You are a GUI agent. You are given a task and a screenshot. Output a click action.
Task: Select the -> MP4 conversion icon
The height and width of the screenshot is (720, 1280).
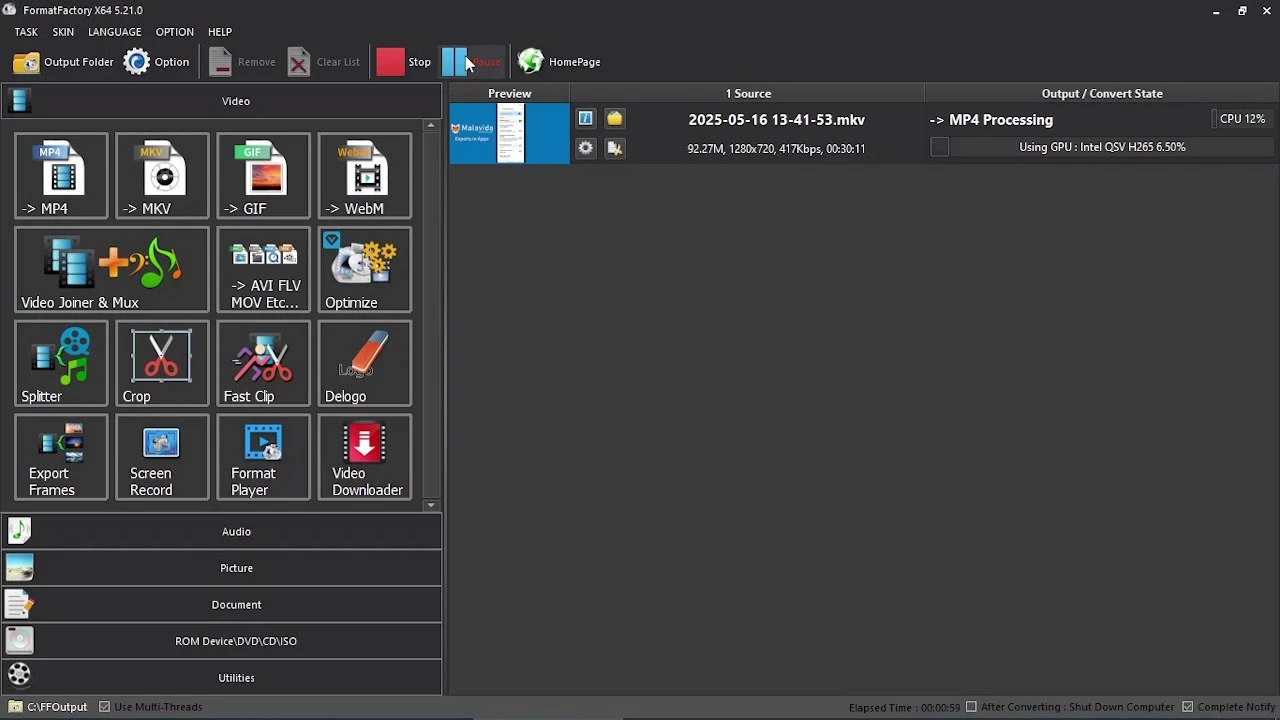[x=61, y=175]
